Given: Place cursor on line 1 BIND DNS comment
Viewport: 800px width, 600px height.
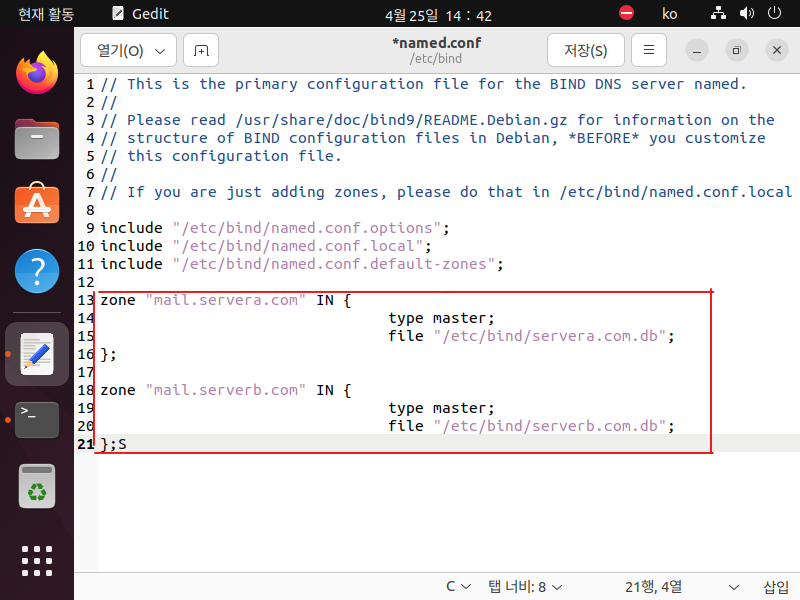Looking at the screenshot, I should (x=423, y=84).
